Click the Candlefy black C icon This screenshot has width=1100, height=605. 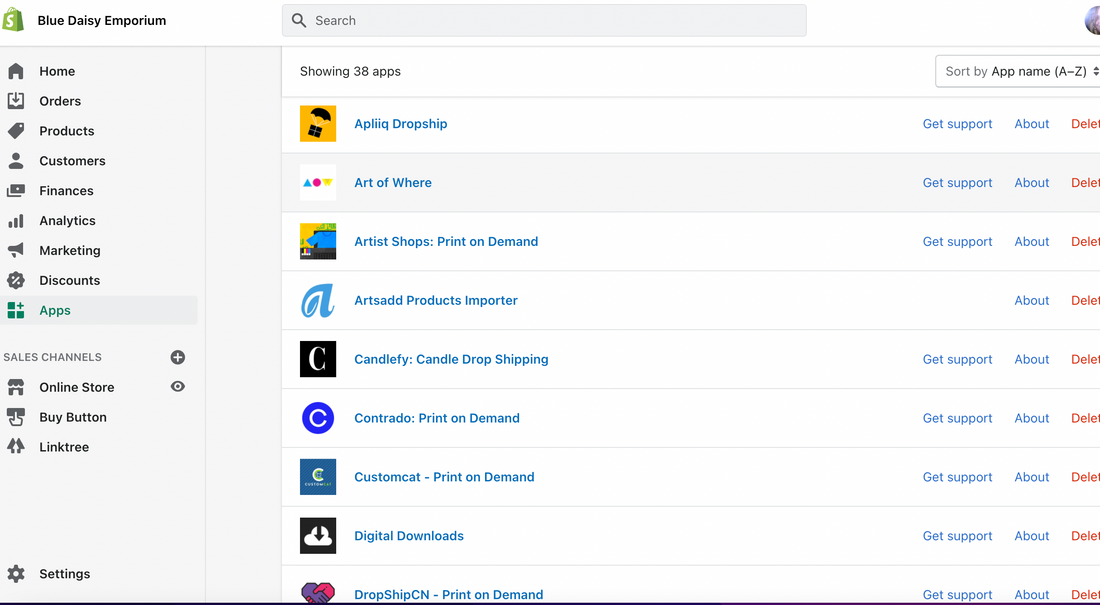tap(318, 359)
